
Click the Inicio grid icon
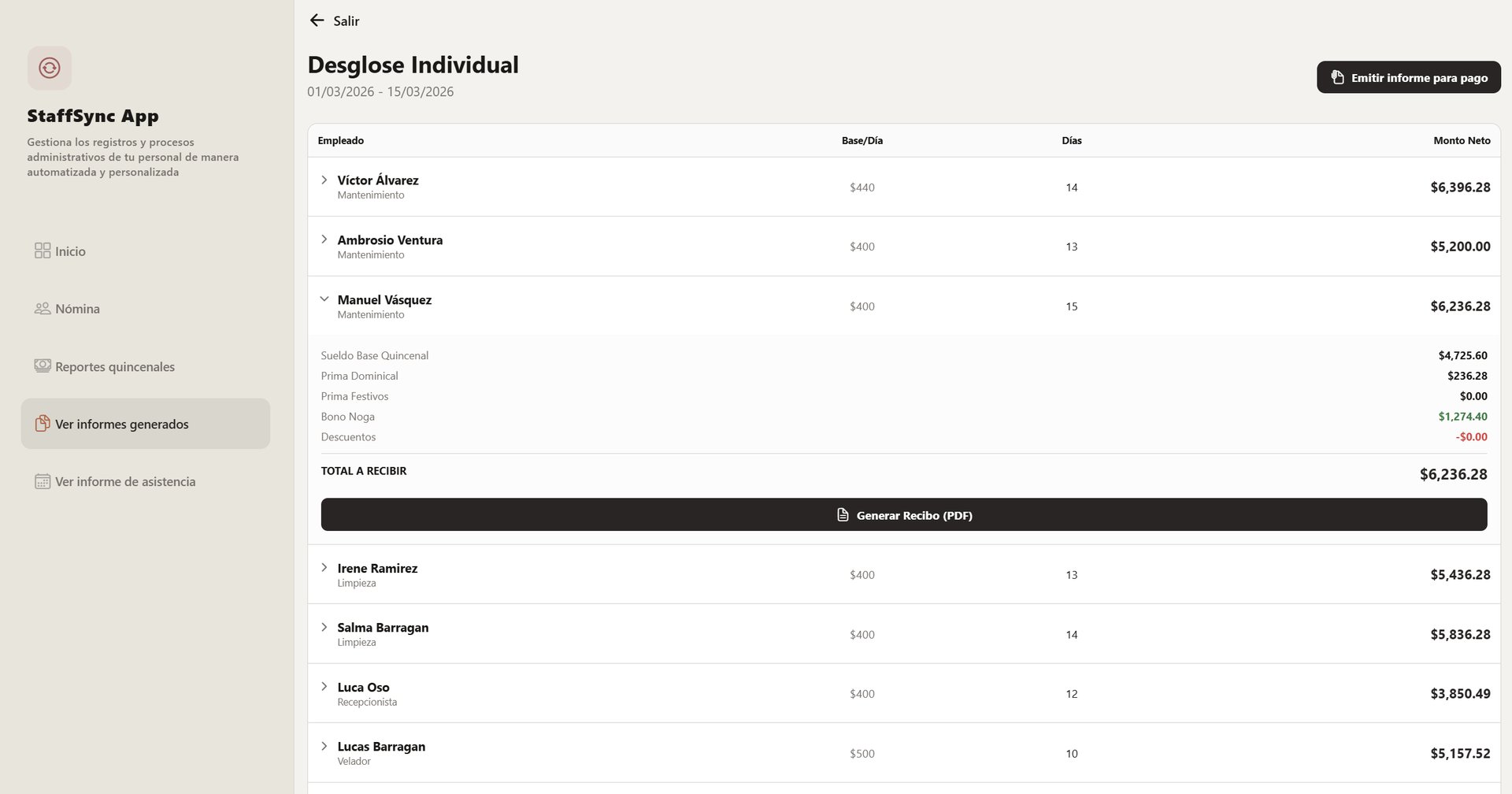click(43, 250)
